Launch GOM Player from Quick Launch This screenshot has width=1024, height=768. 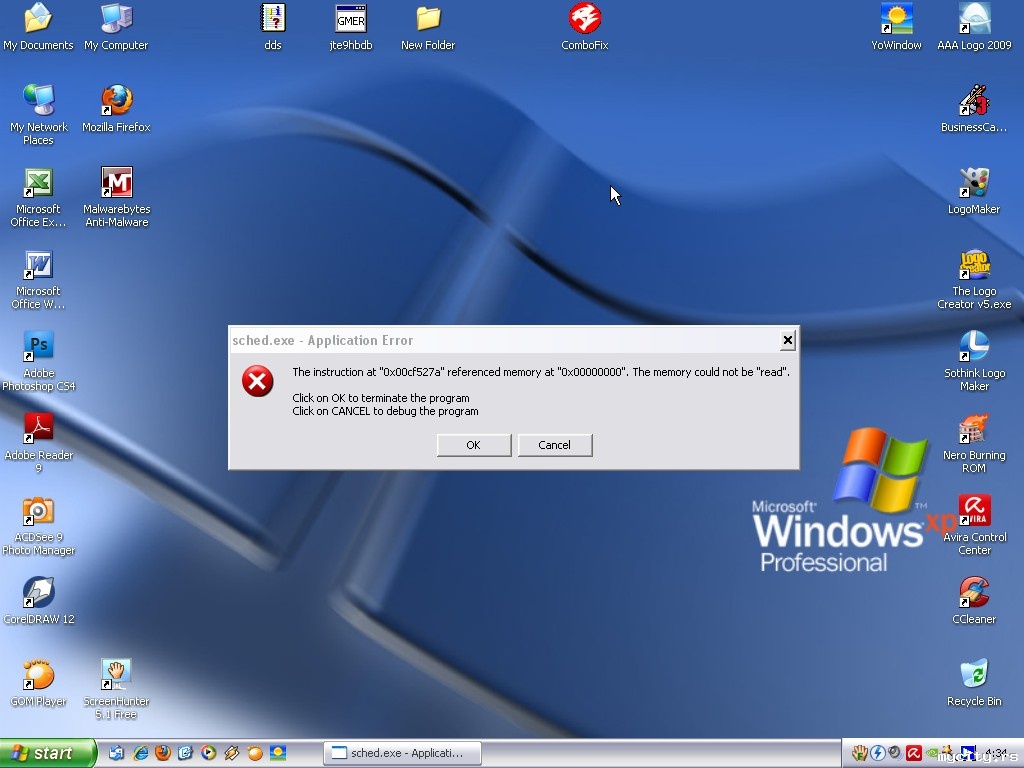coord(255,753)
